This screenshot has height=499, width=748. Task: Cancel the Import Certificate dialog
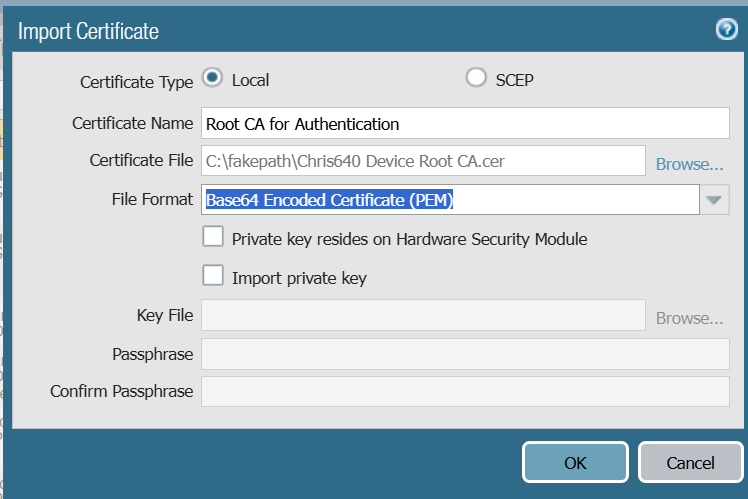coord(690,463)
